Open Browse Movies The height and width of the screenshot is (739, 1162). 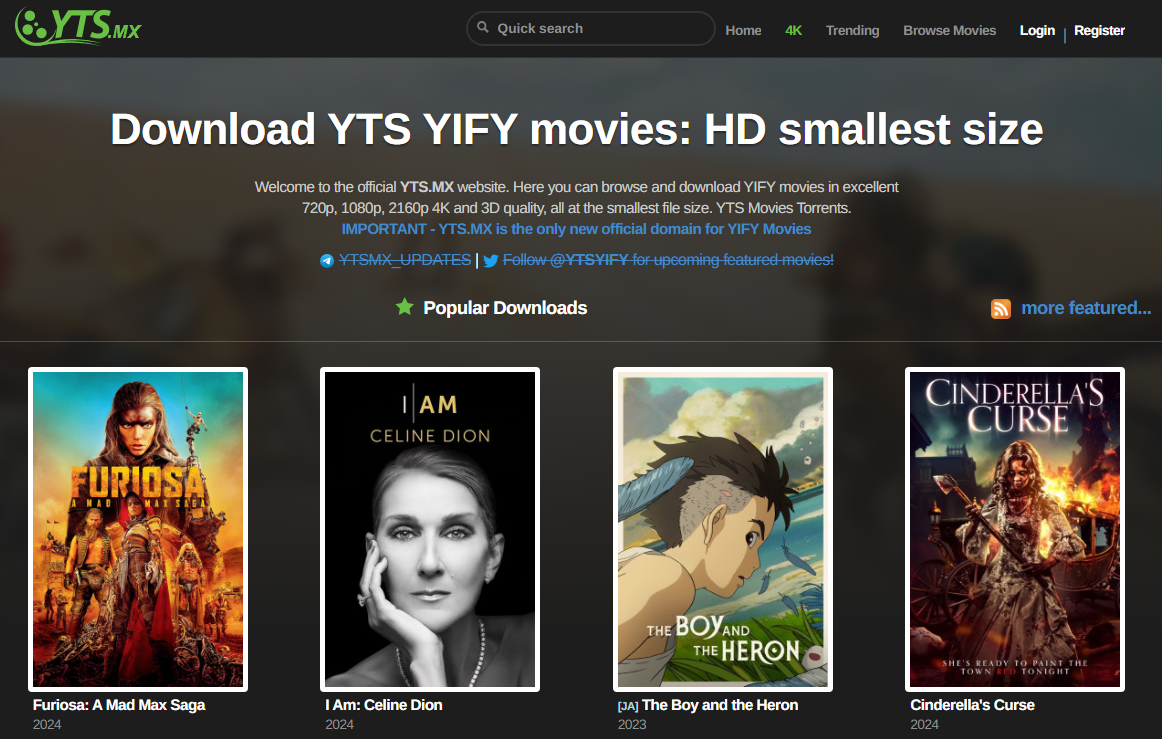[x=949, y=30]
